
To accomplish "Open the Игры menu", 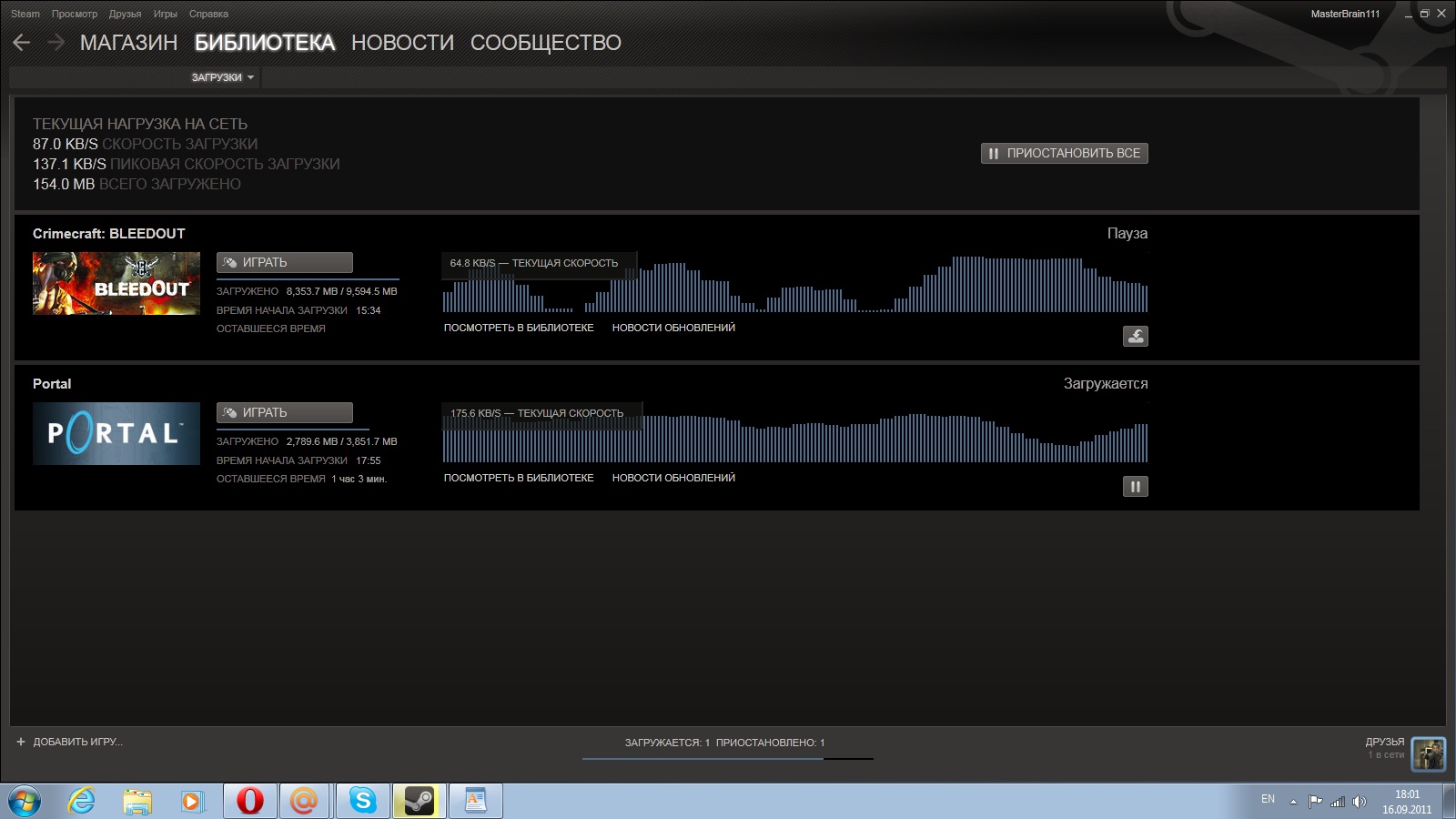I will [x=166, y=14].
